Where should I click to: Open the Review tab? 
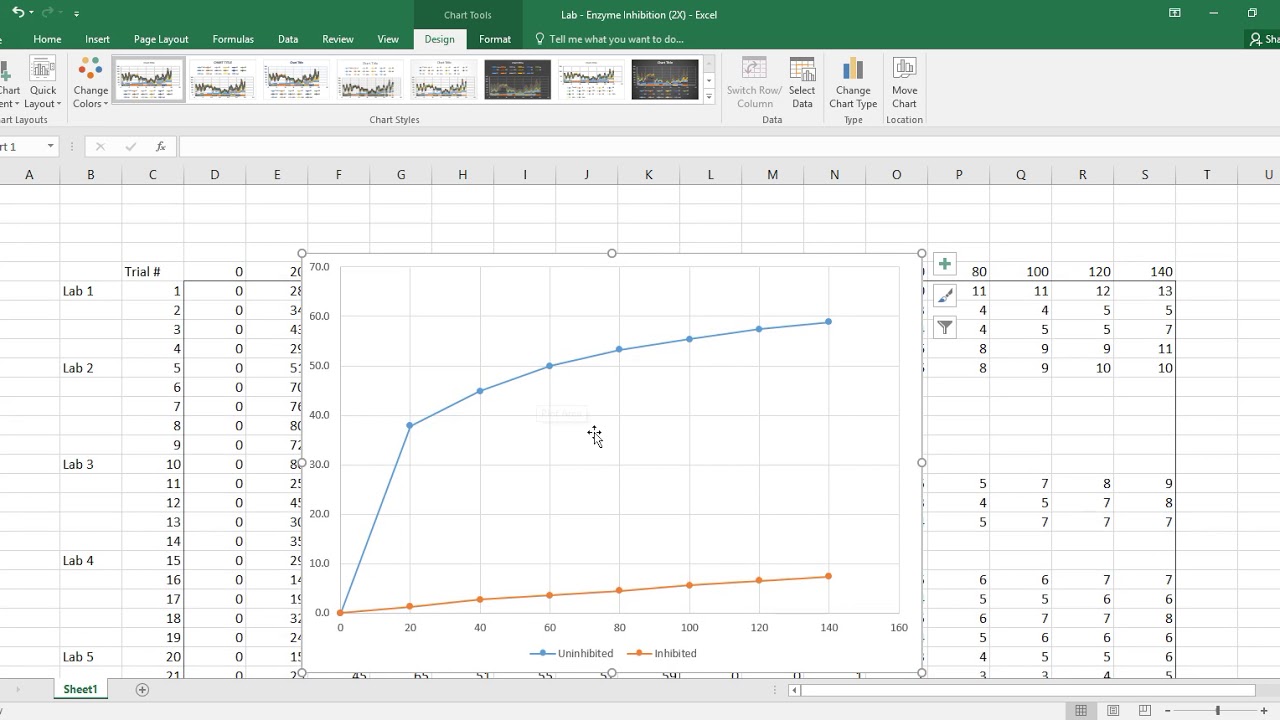tap(338, 39)
